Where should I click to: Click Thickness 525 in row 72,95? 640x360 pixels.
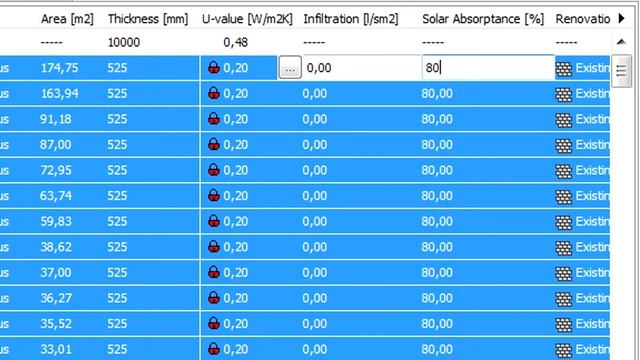tap(117, 170)
